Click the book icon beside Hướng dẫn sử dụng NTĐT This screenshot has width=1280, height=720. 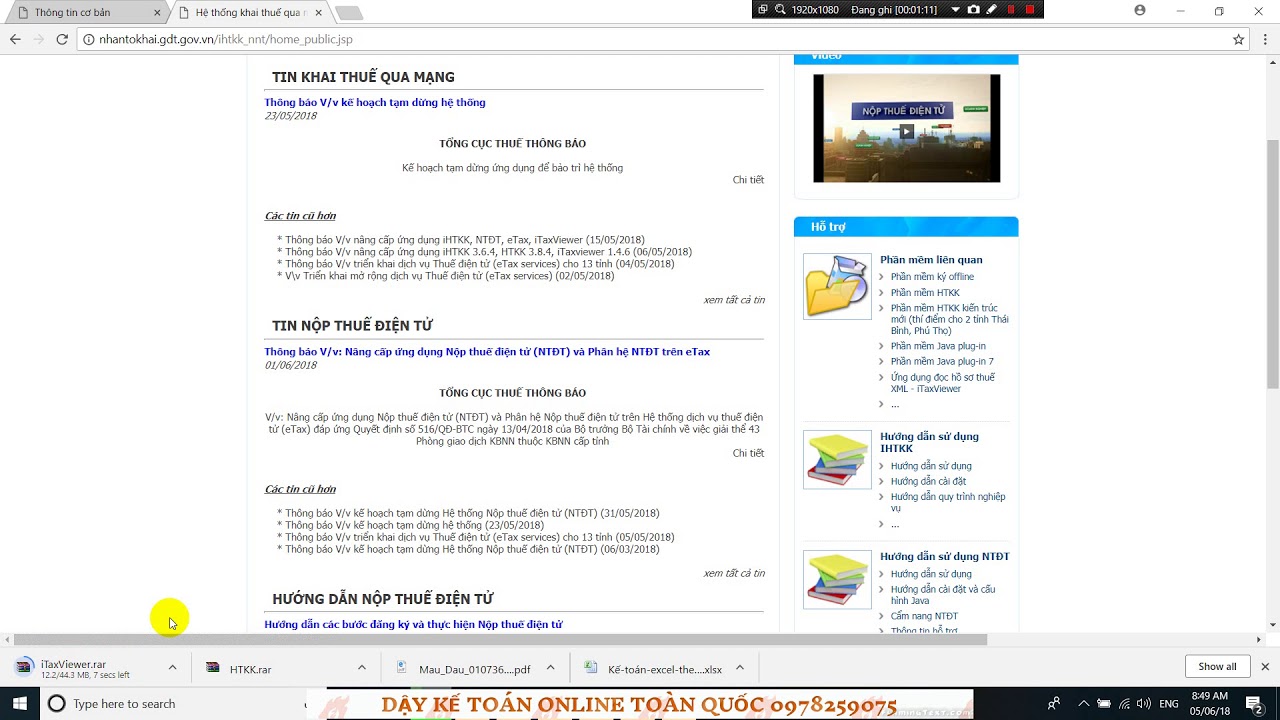837,579
